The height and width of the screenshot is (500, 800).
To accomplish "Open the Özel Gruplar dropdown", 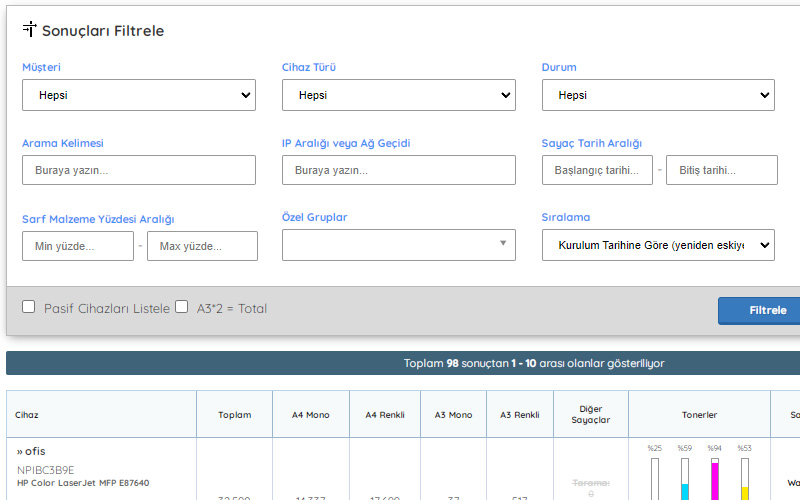I will (x=398, y=245).
